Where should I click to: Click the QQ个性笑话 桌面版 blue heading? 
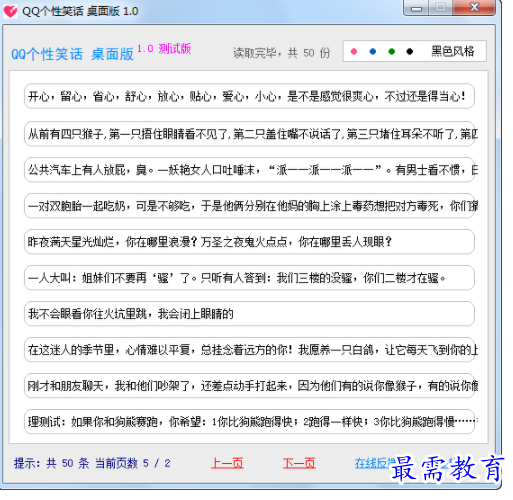pyautogui.click(x=72, y=54)
